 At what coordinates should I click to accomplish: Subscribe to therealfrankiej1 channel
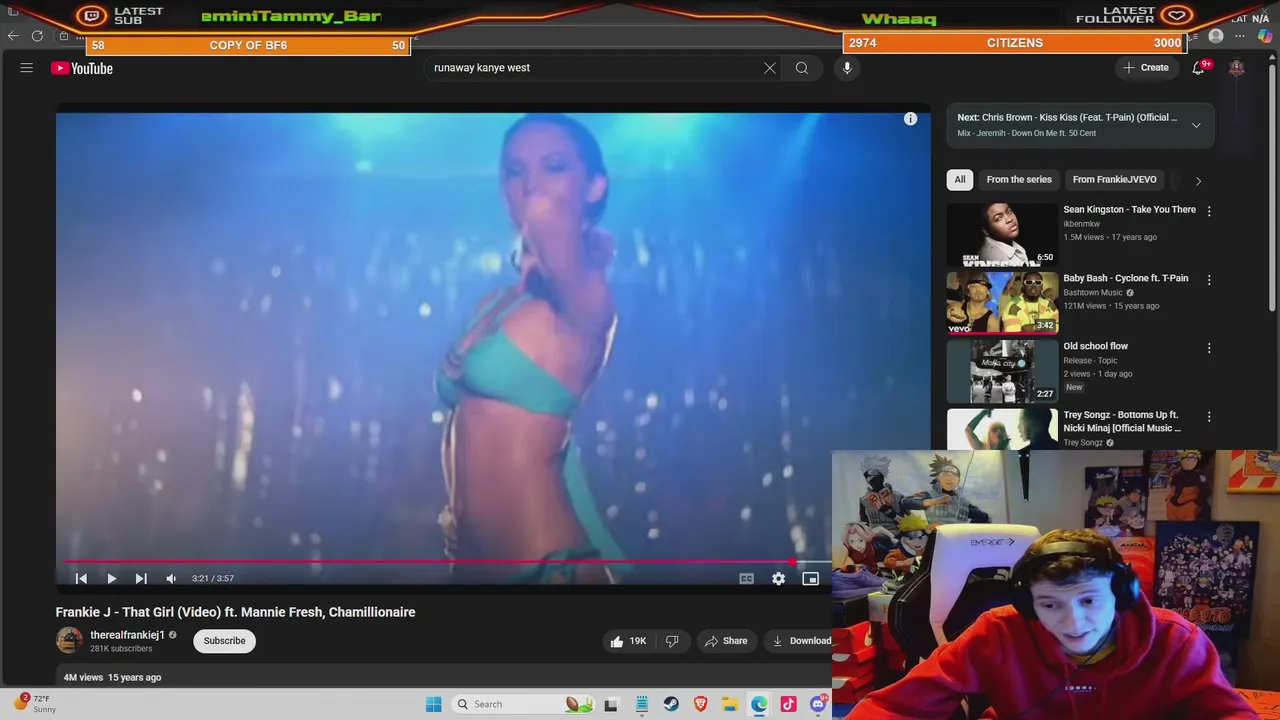coord(224,641)
